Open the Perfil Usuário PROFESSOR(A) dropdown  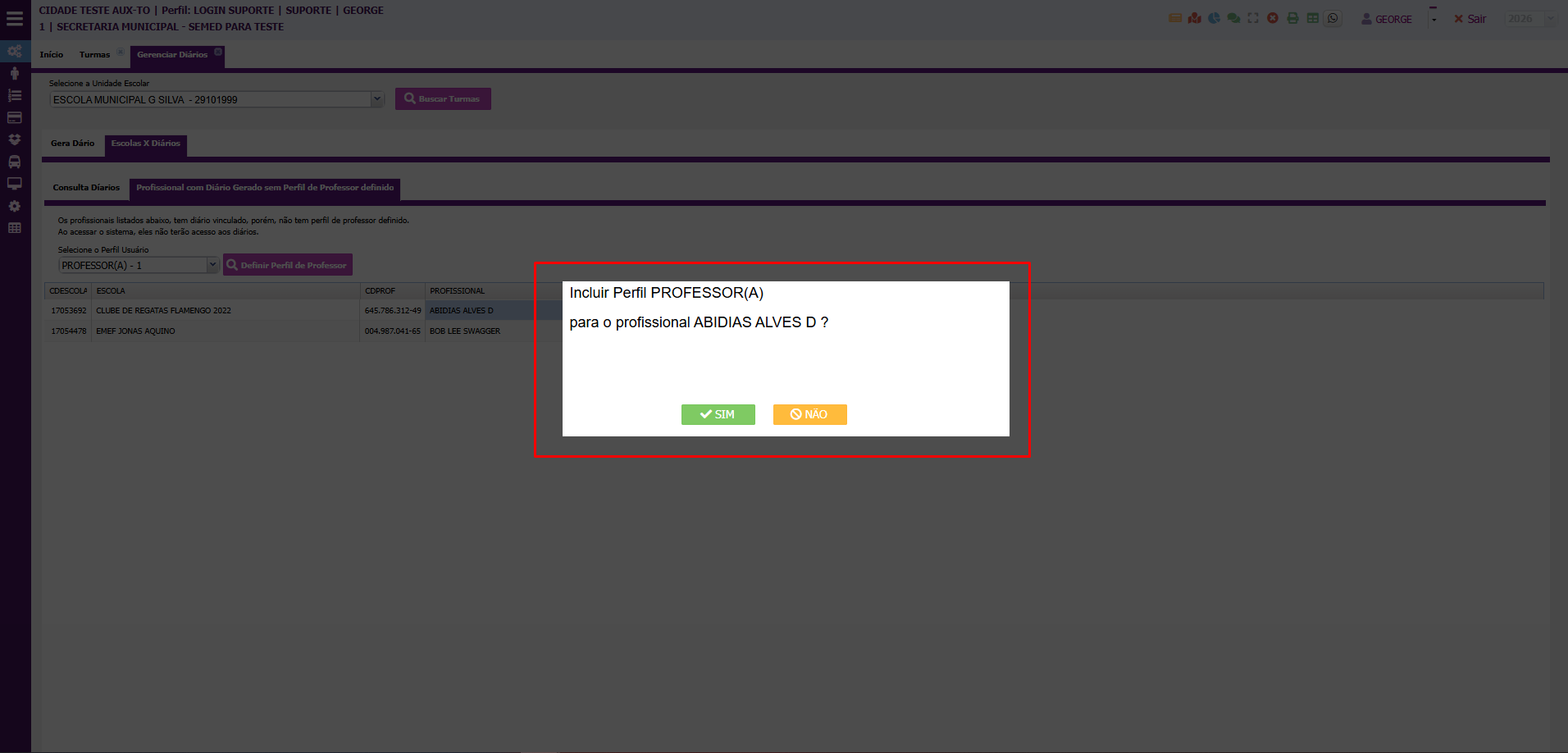(x=212, y=265)
